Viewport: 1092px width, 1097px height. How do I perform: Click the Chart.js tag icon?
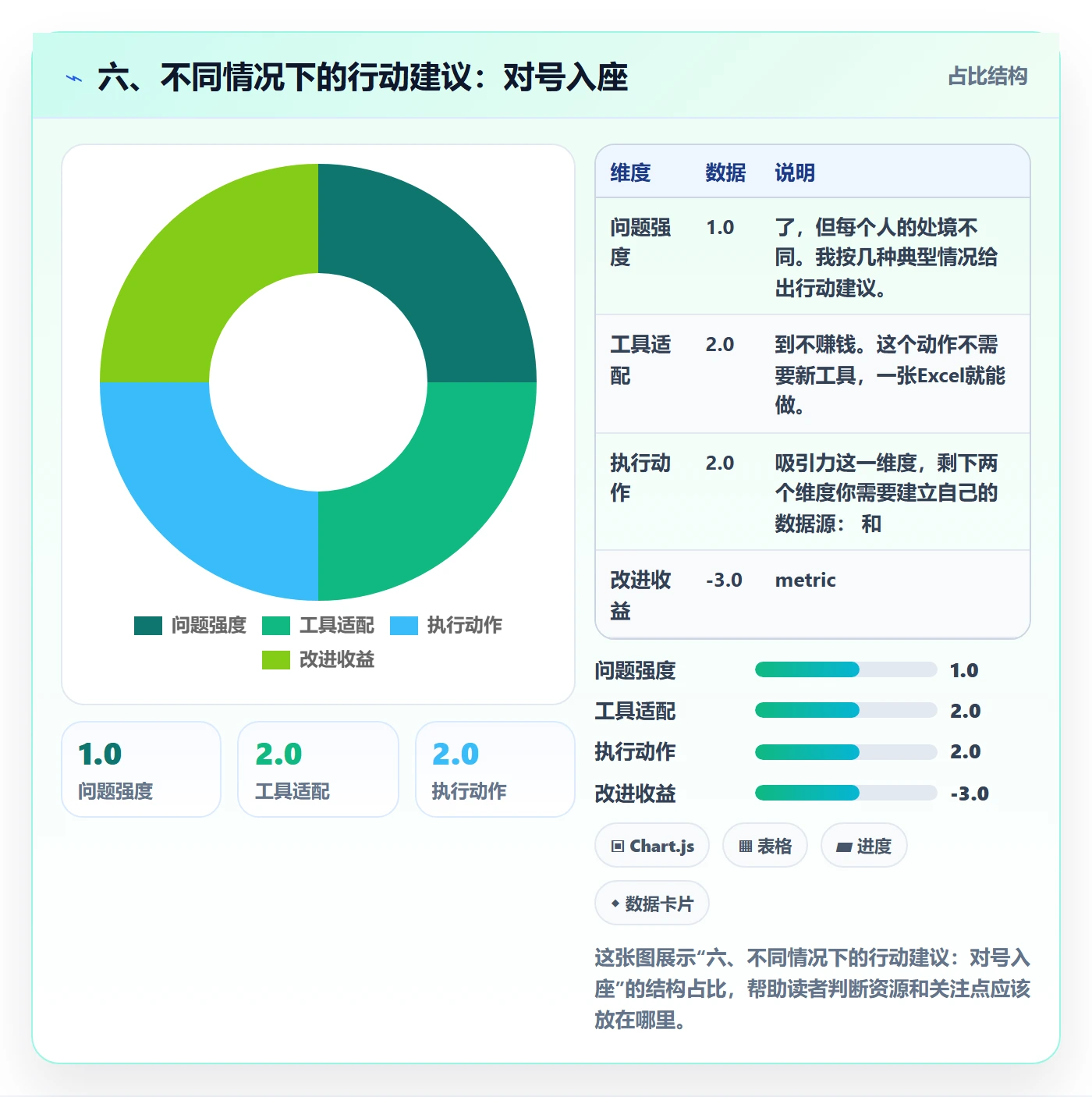618,846
